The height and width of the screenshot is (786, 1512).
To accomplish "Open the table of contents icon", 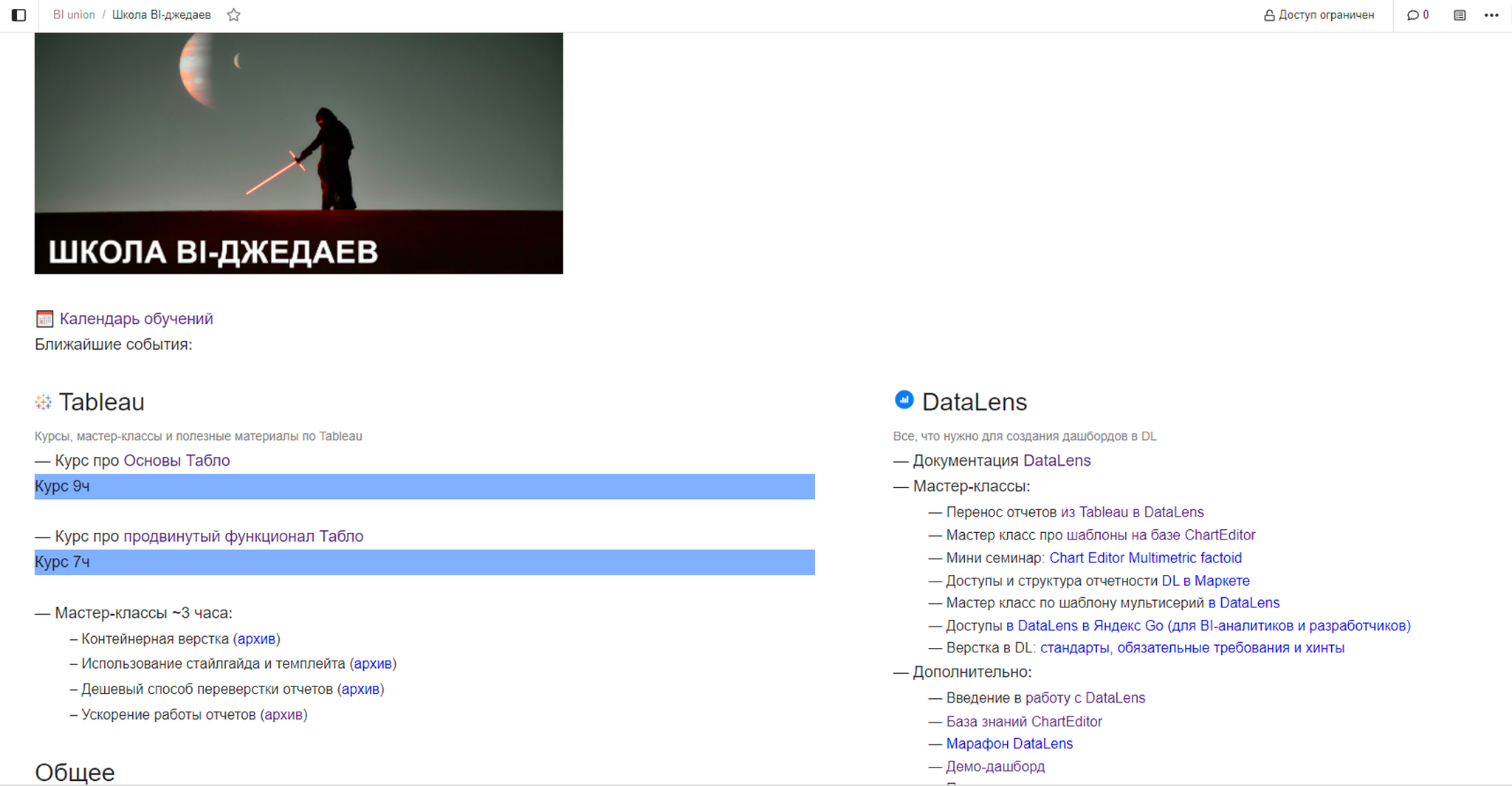I will click(1460, 15).
